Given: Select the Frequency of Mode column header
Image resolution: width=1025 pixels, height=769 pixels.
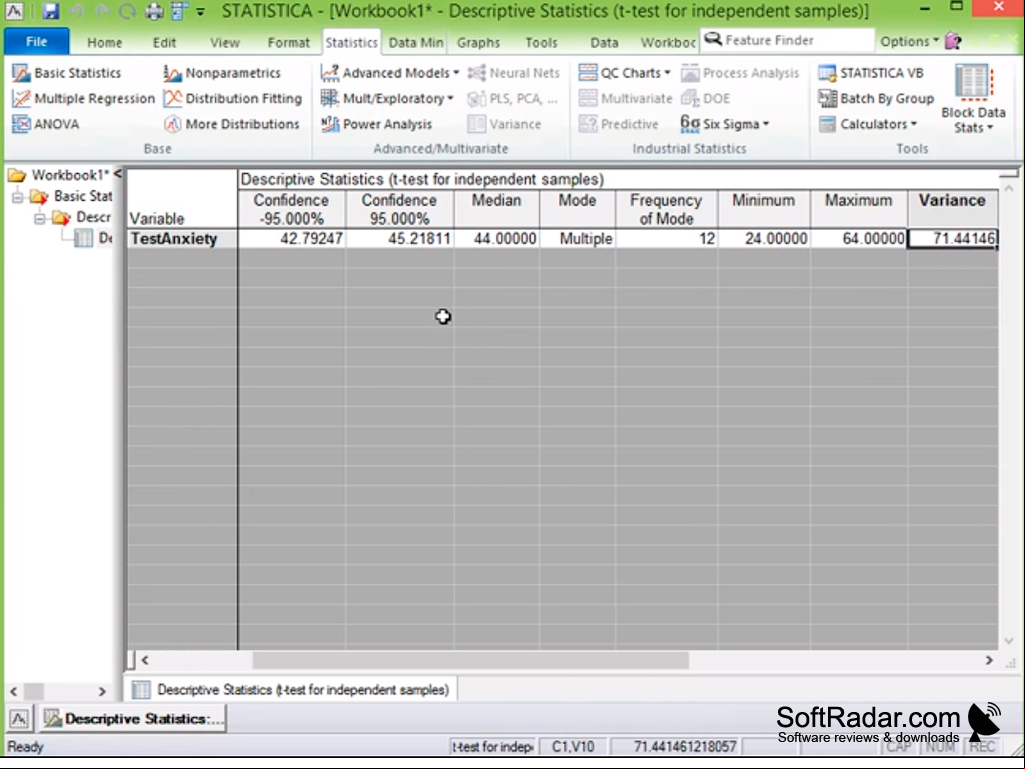Looking at the screenshot, I should coord(666,209).
